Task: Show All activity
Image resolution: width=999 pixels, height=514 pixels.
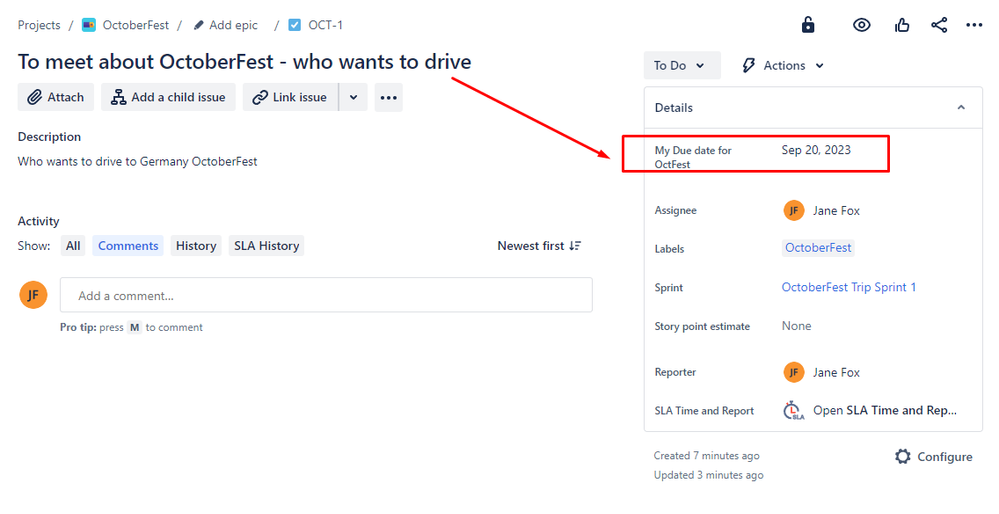Action: pos(73,246)
